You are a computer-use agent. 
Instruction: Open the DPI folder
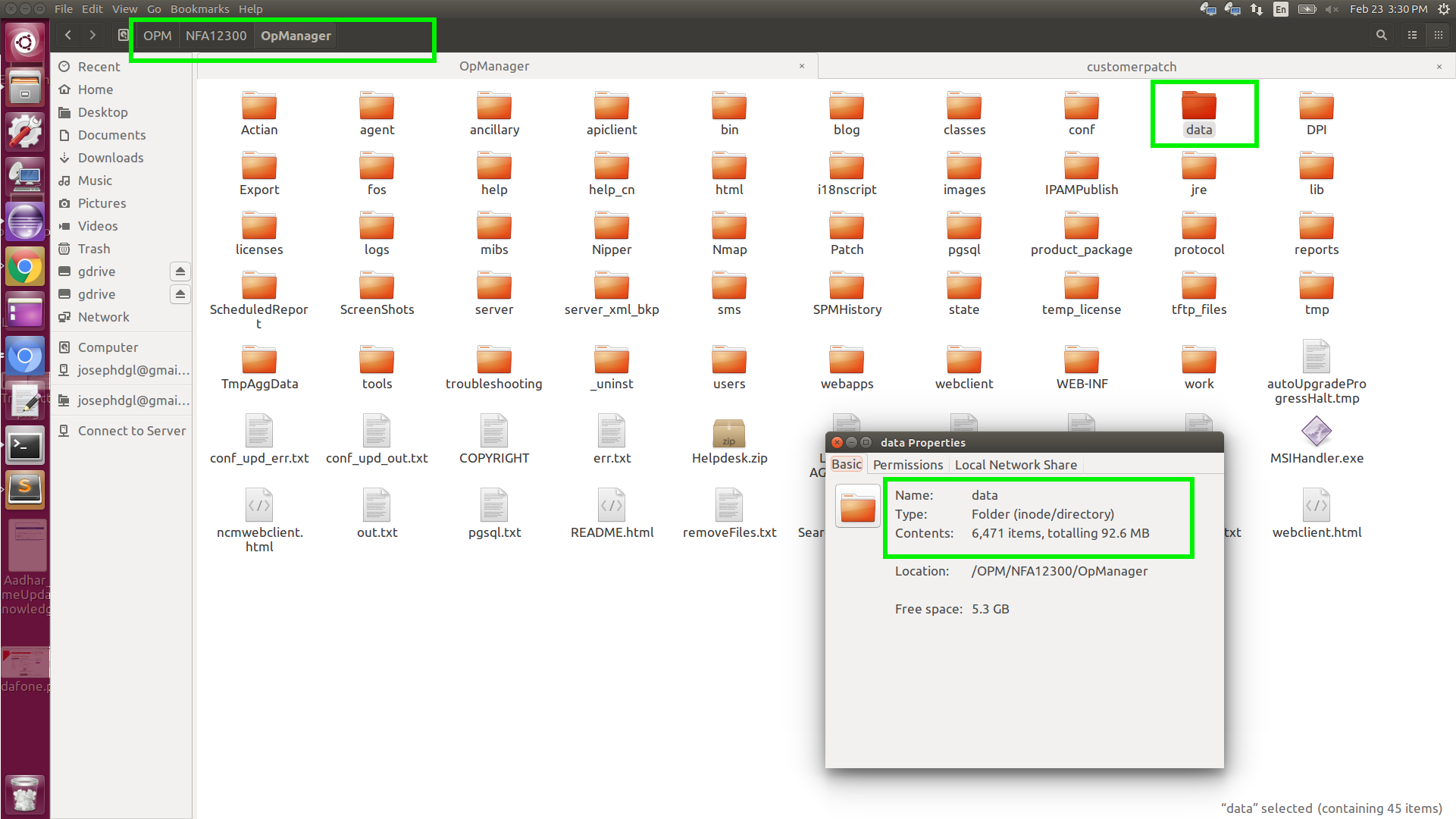point(1317,114)
